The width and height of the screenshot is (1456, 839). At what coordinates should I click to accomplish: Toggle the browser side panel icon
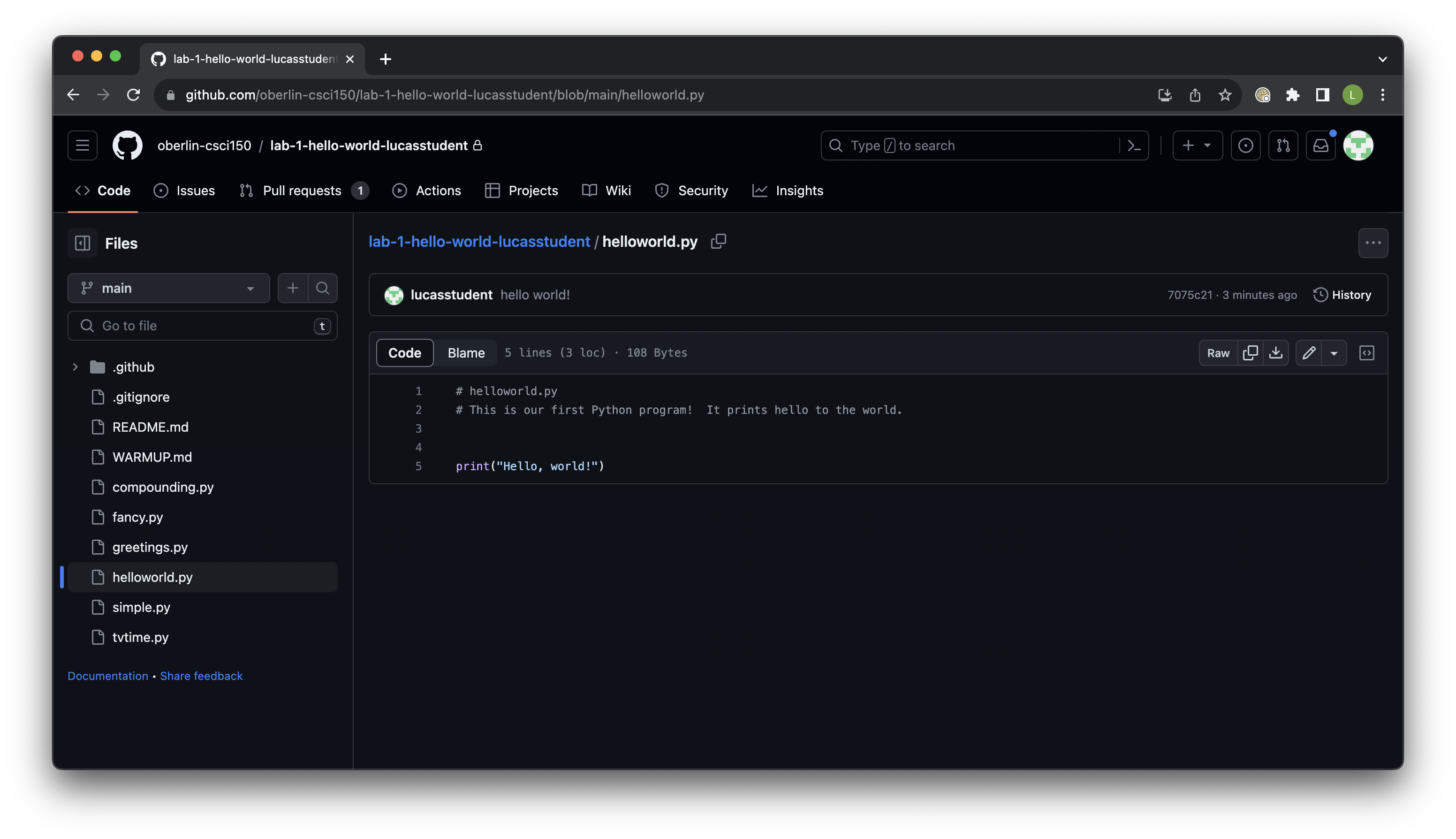coord(1322,95)
